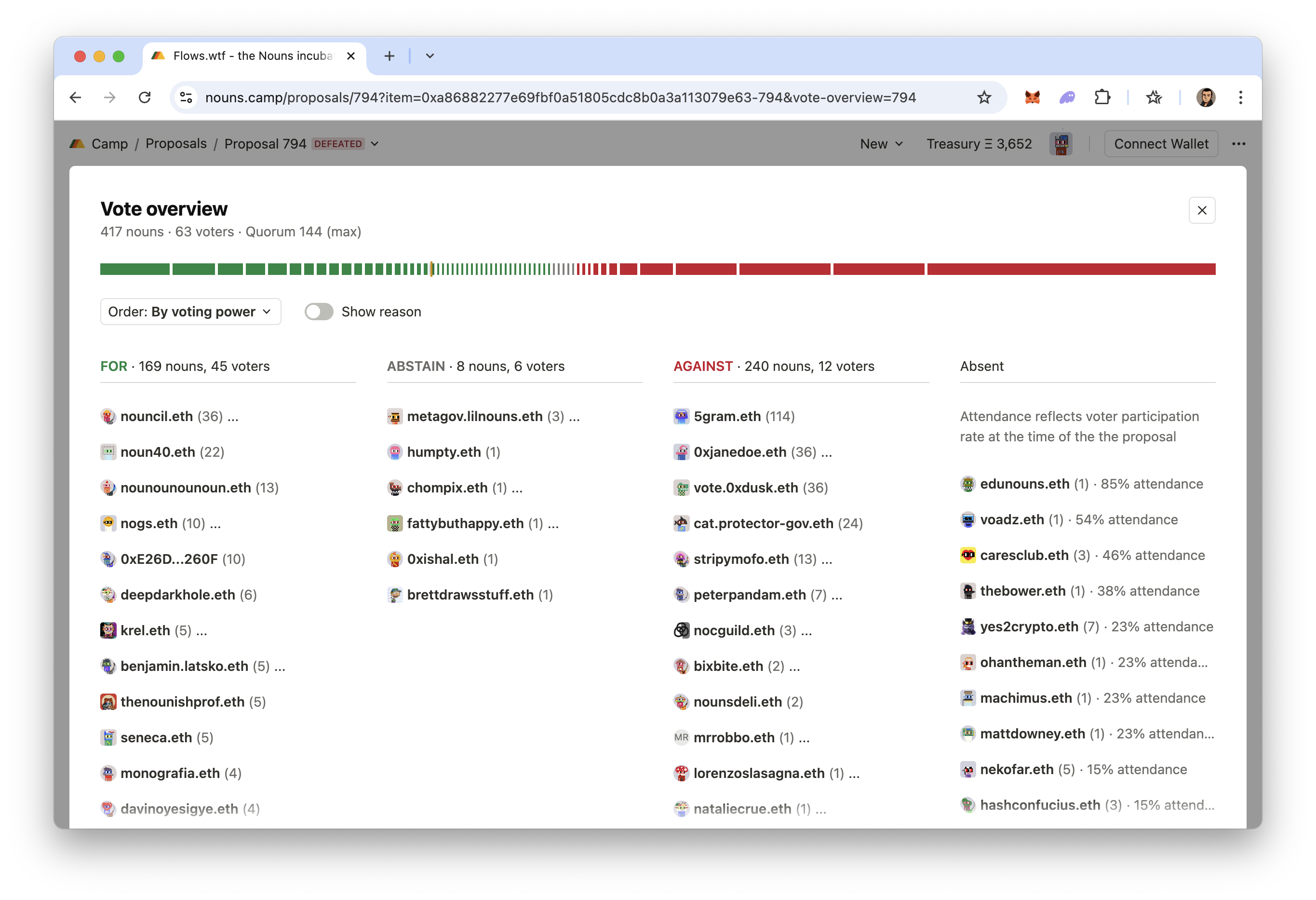Navigate to the Proposals breadcrumb link
Image resolution: width=1316 pixels, height=900 pixels.
pos(175,143)
